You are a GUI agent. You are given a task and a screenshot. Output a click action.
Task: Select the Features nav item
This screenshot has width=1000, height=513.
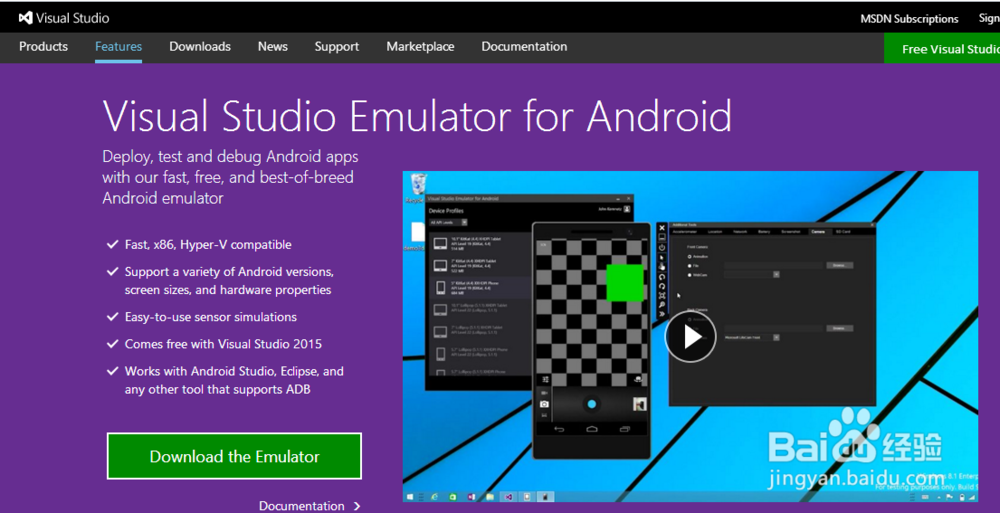[119, 47]
